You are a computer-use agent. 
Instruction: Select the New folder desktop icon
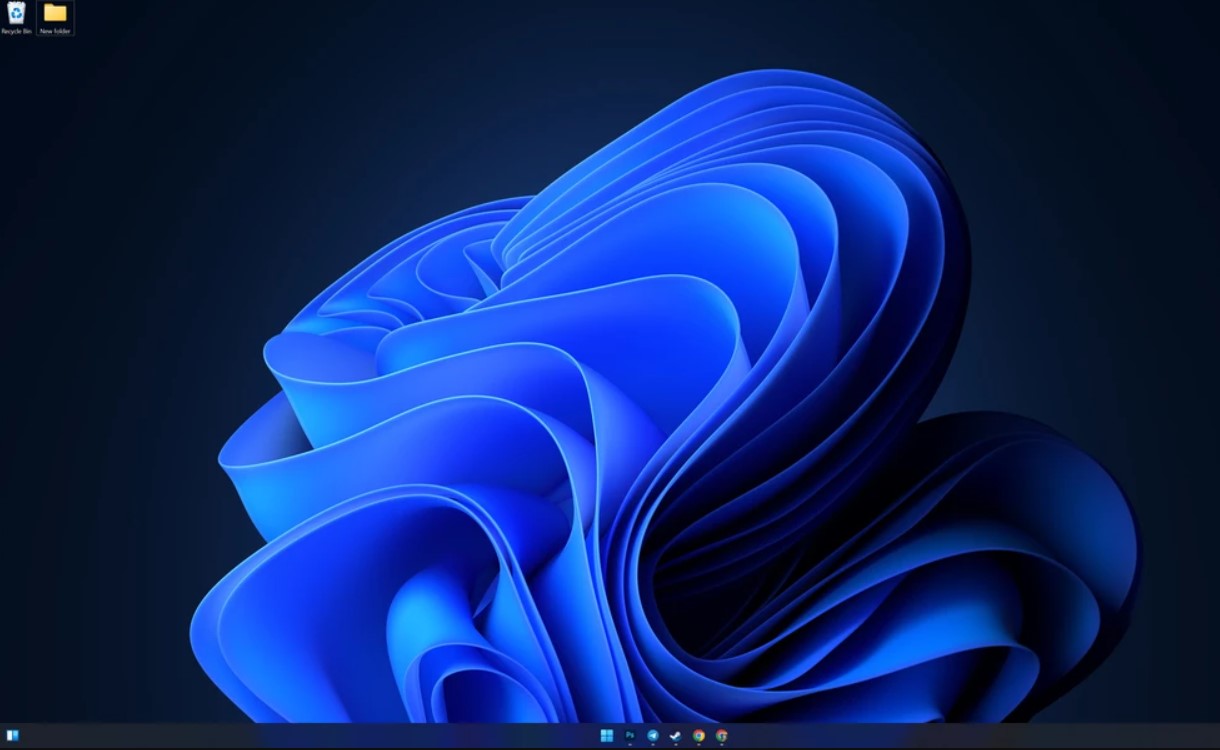[x=55, y=18]
